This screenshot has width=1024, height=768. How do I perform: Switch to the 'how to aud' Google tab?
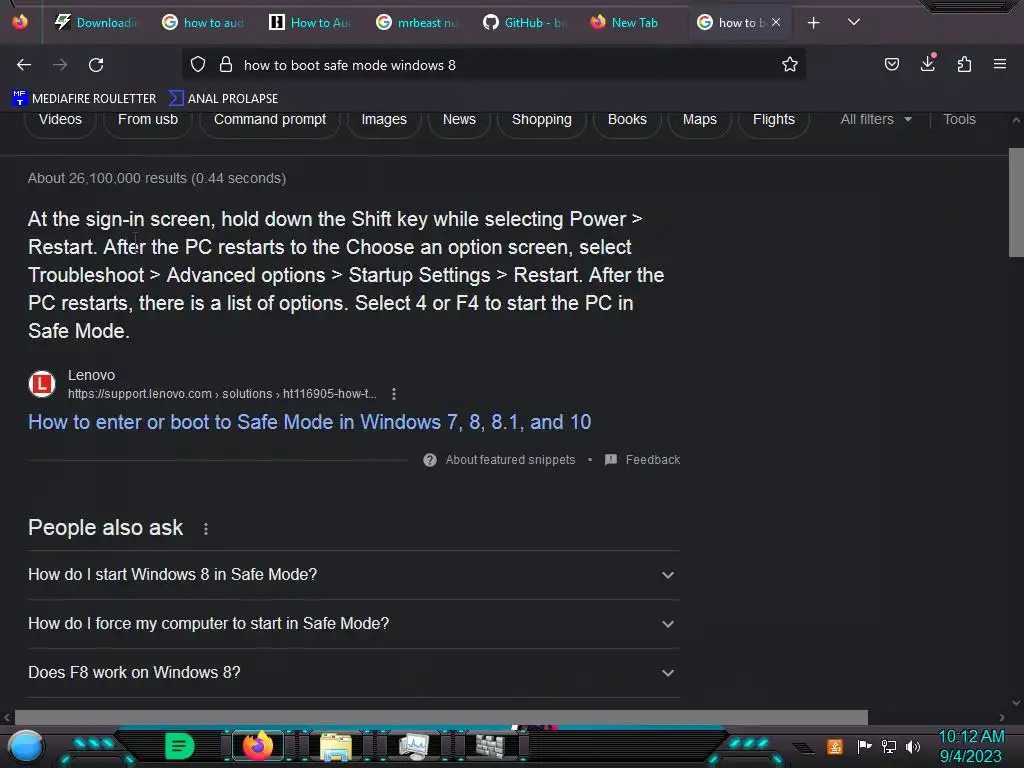[x=203, y=23]
